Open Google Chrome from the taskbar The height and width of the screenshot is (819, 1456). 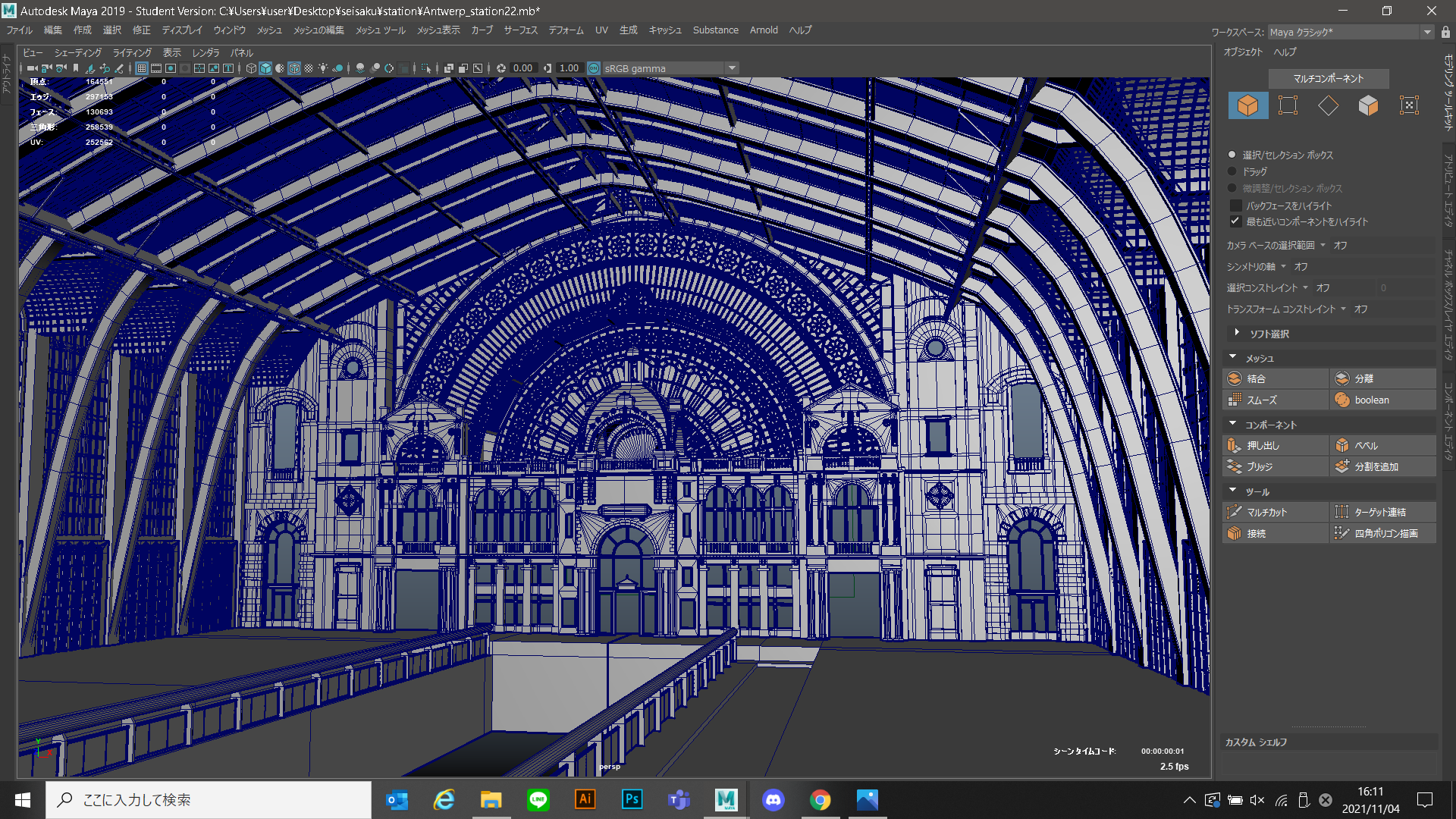(x=820, y=800)
